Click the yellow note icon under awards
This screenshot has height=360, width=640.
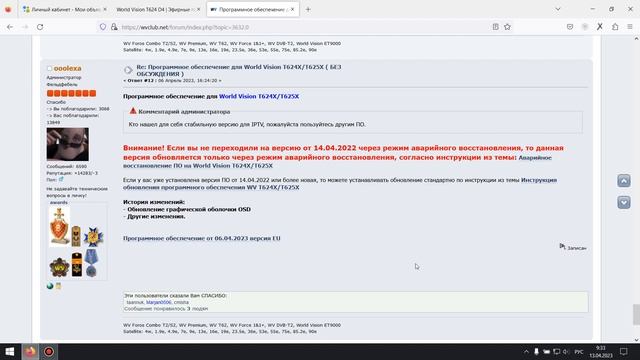pos(59,286)
